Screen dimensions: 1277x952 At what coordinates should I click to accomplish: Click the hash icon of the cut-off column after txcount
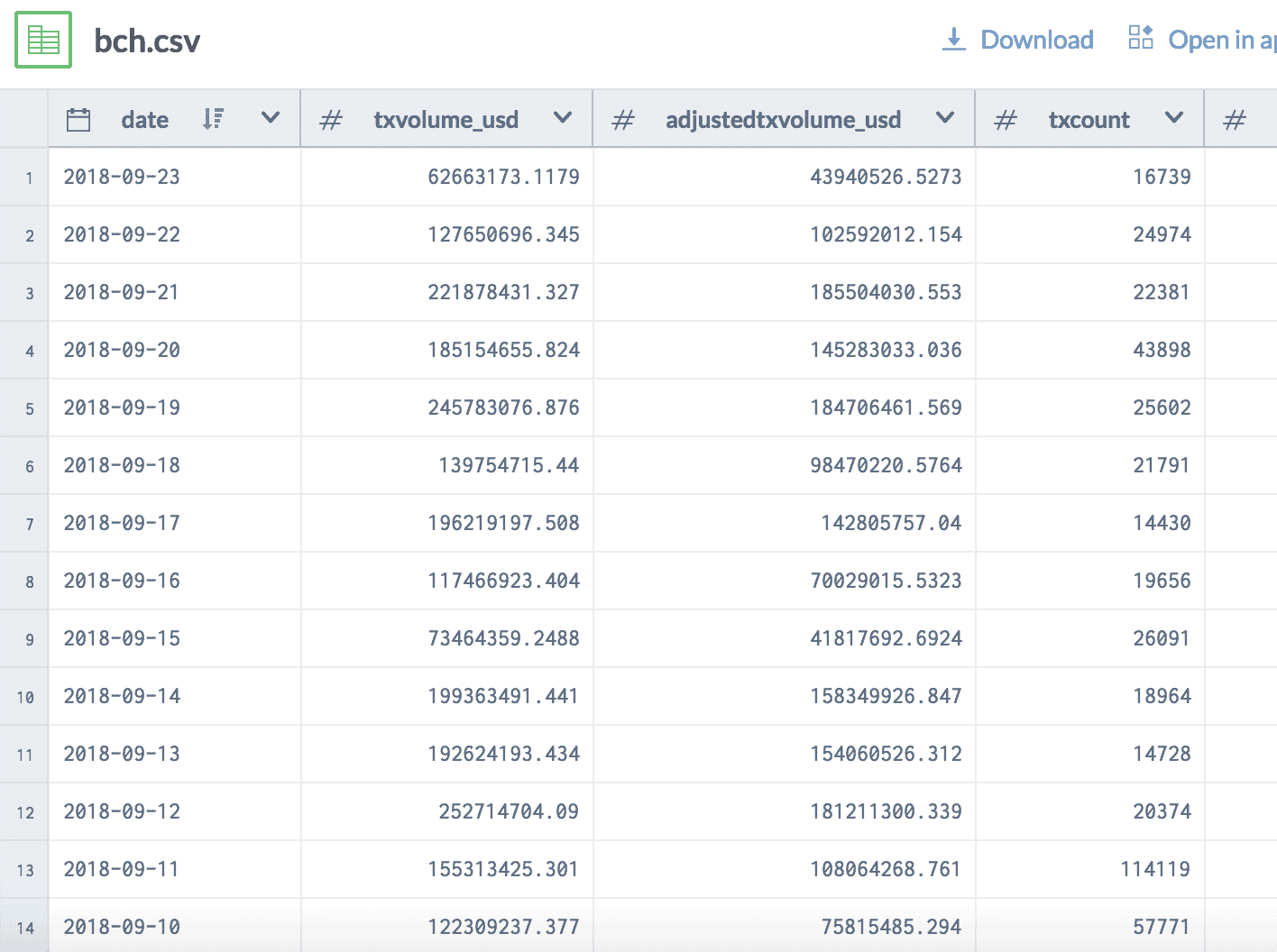coord(1235,119)
